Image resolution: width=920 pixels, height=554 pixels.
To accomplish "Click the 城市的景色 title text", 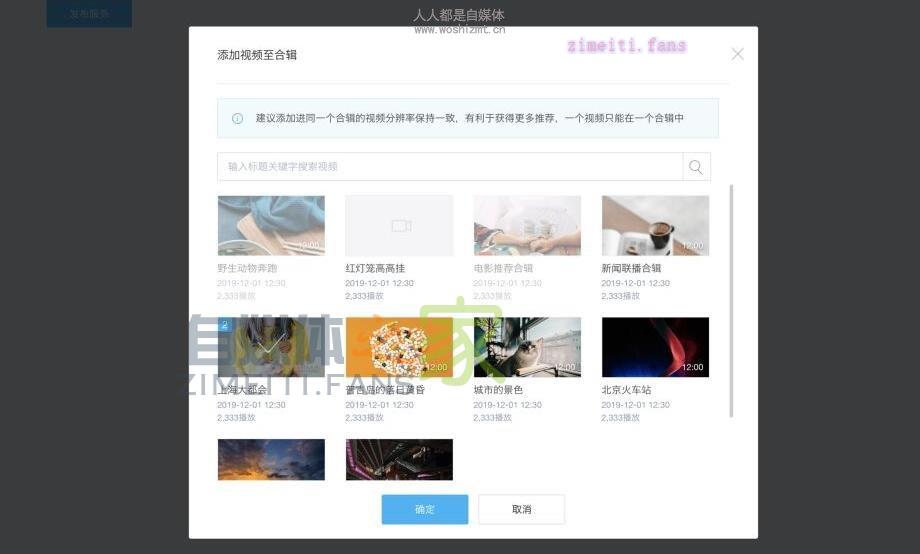I will [498, 390].
